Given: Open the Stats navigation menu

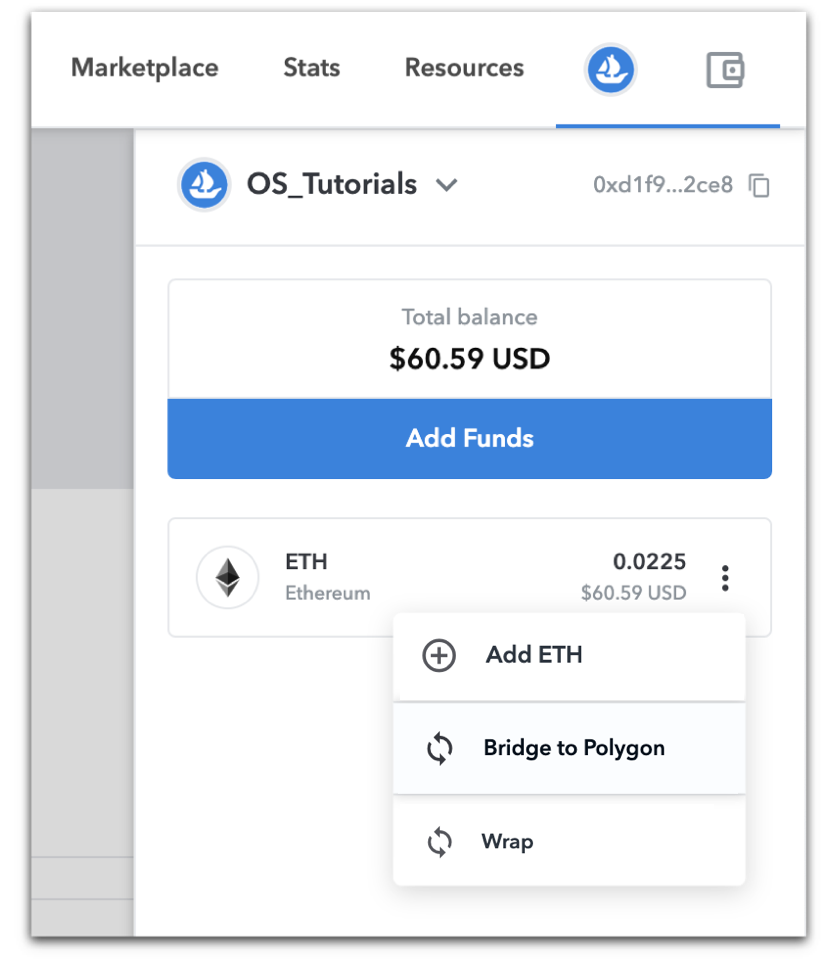Looking at the screenshot, I should click(x=311, y=68).
